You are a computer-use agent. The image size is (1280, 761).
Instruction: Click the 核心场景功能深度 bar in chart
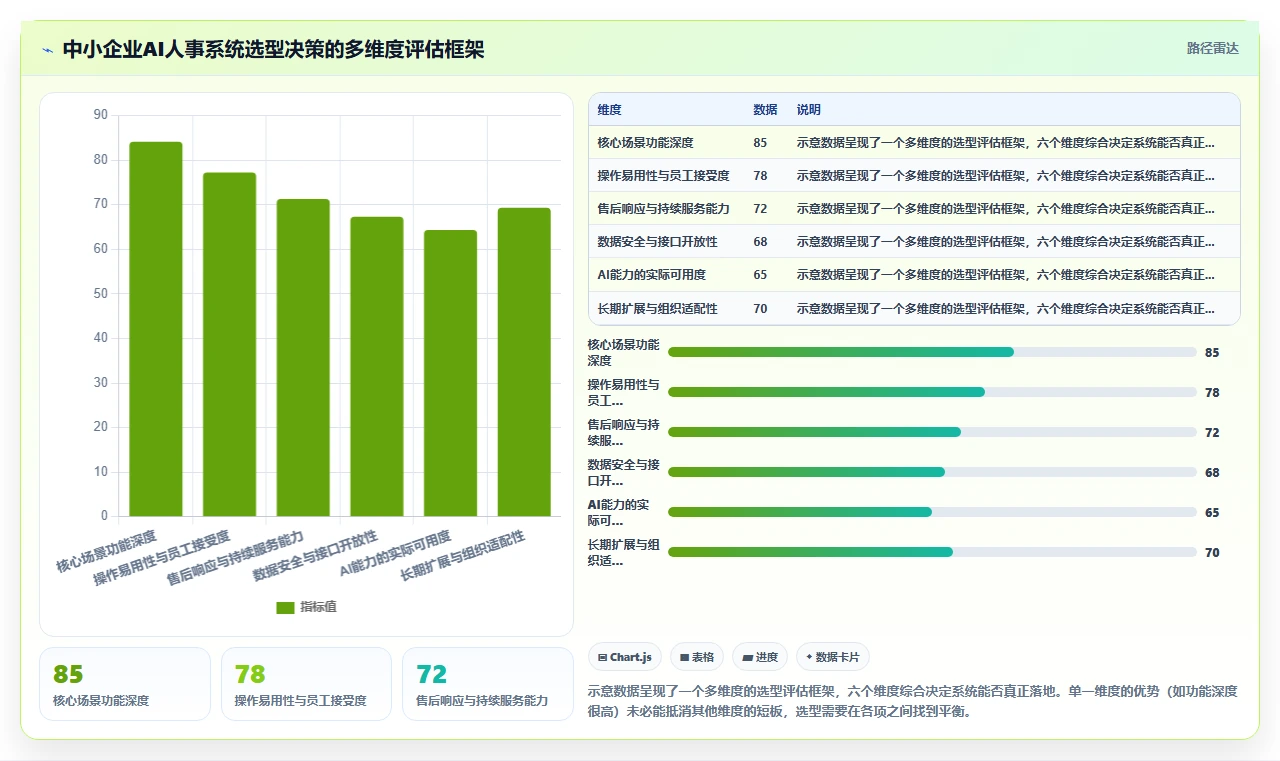[x=156, y=329]
